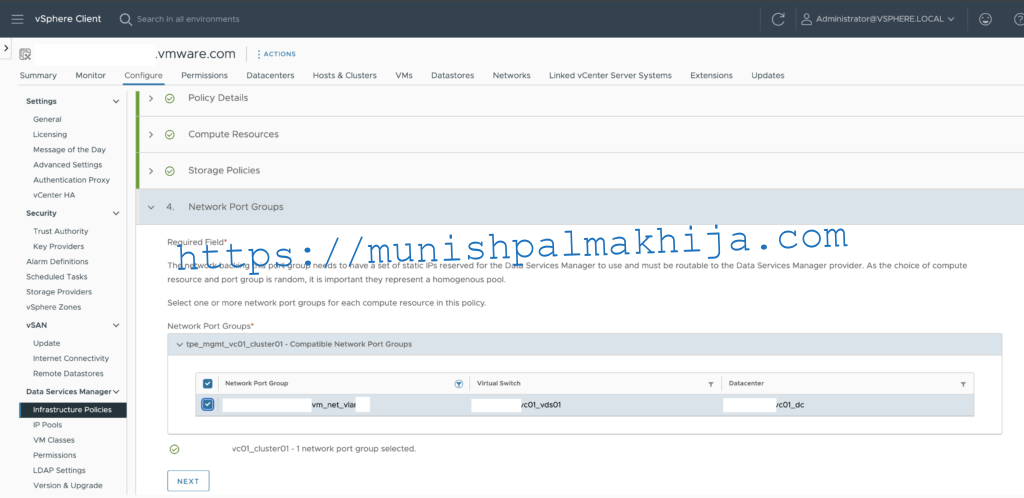This screenshot has width=1024, height=498.
Task: Switch to the Networks tab
Action: pyautogui.click(x=511, y=75)
